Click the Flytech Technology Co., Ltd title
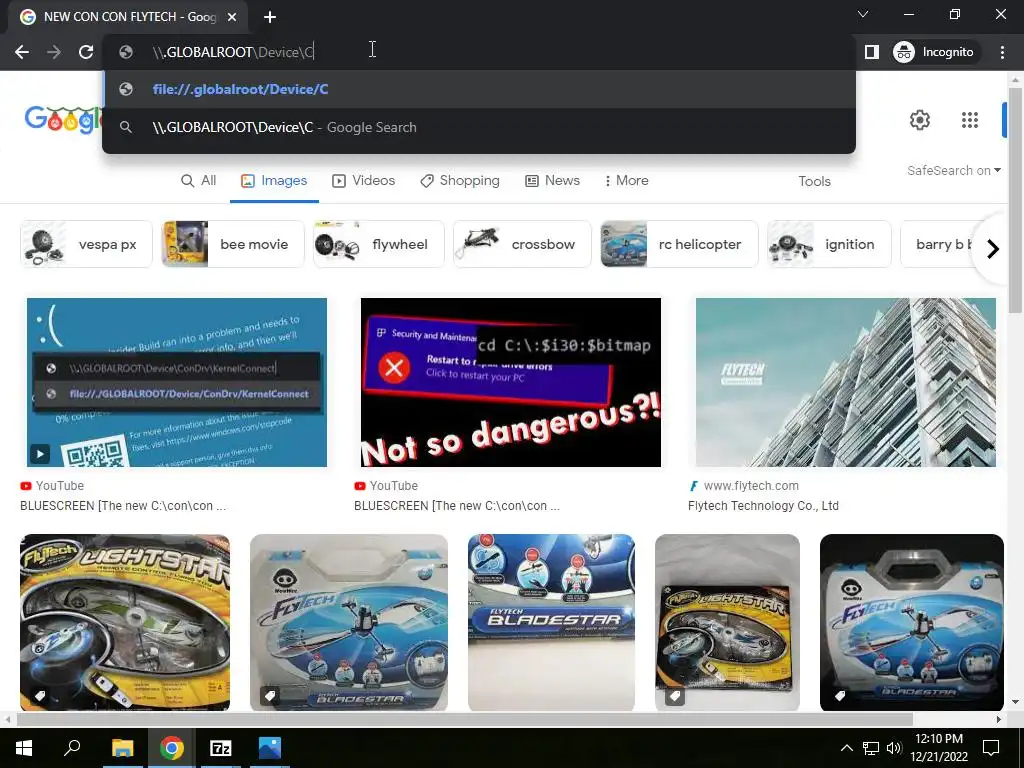This screenshot has width=1024, height=768. [x=763, y=505]
